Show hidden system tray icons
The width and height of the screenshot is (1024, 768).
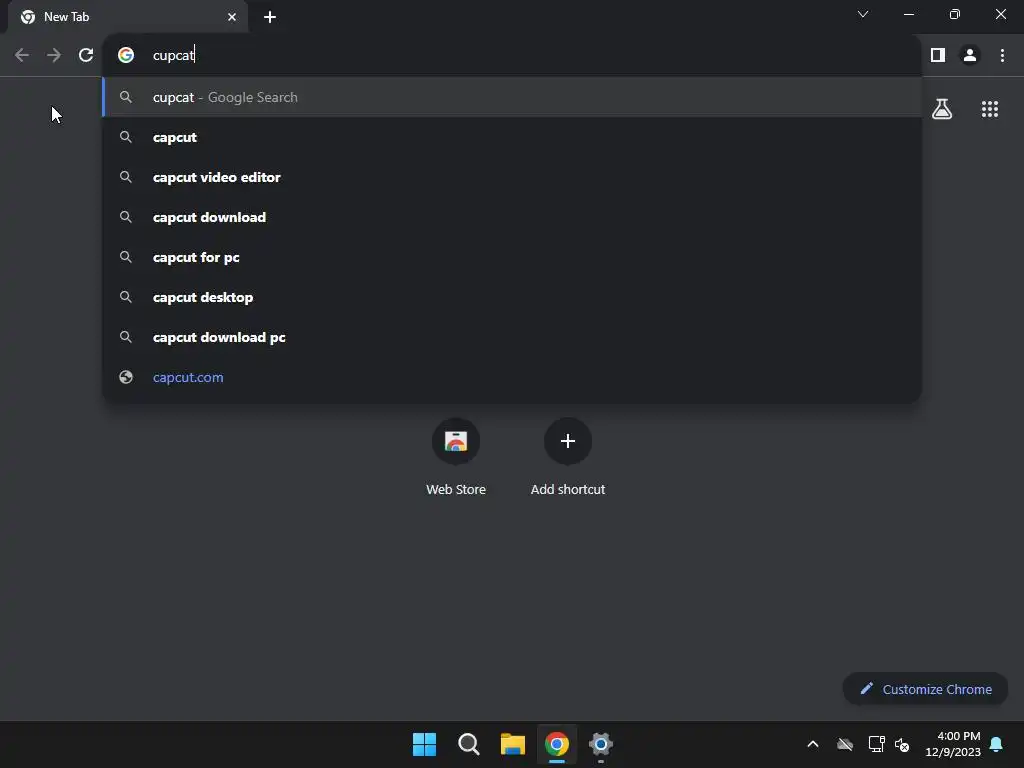point(813,744)
